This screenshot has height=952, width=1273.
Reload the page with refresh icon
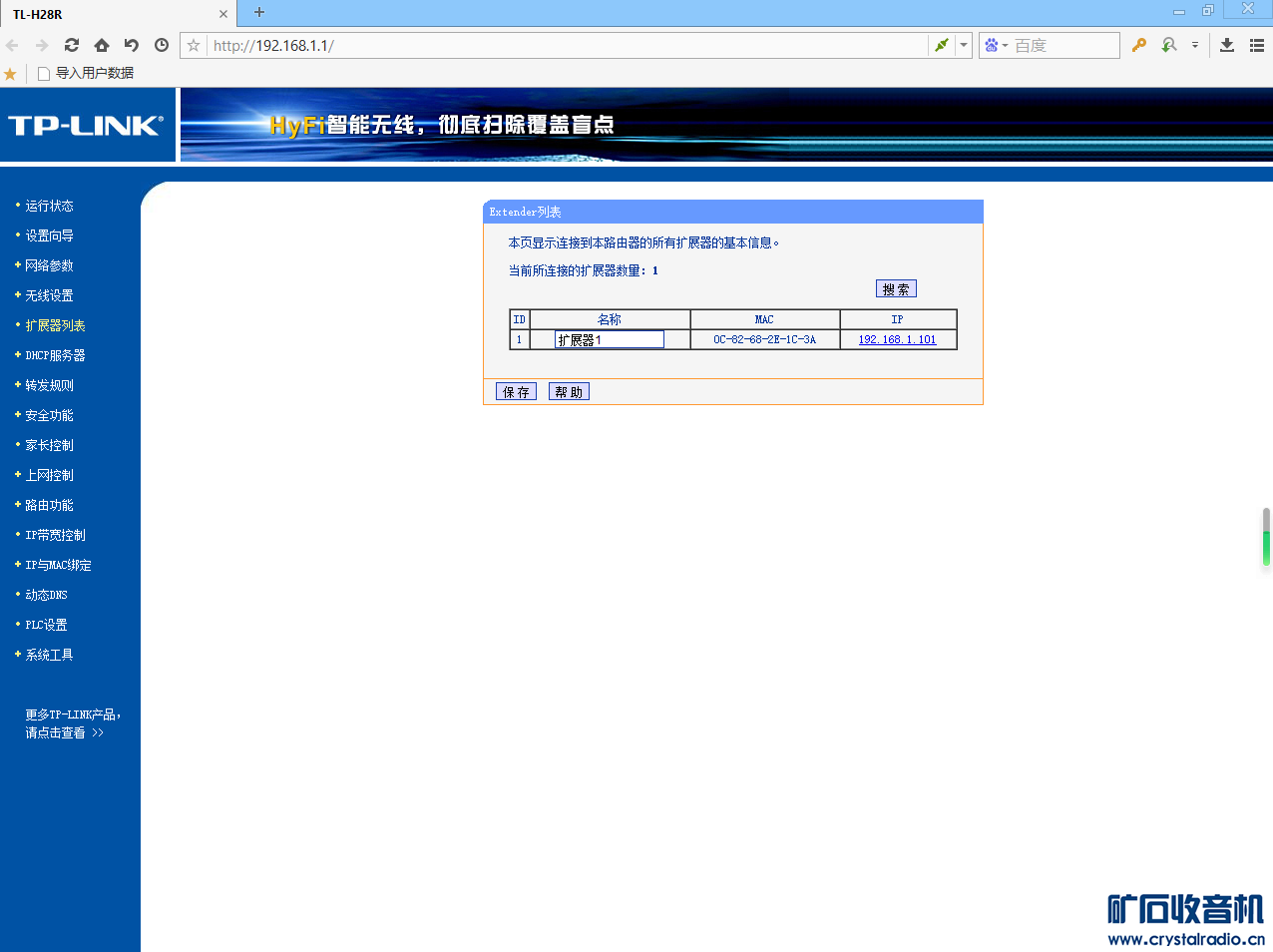72,45
